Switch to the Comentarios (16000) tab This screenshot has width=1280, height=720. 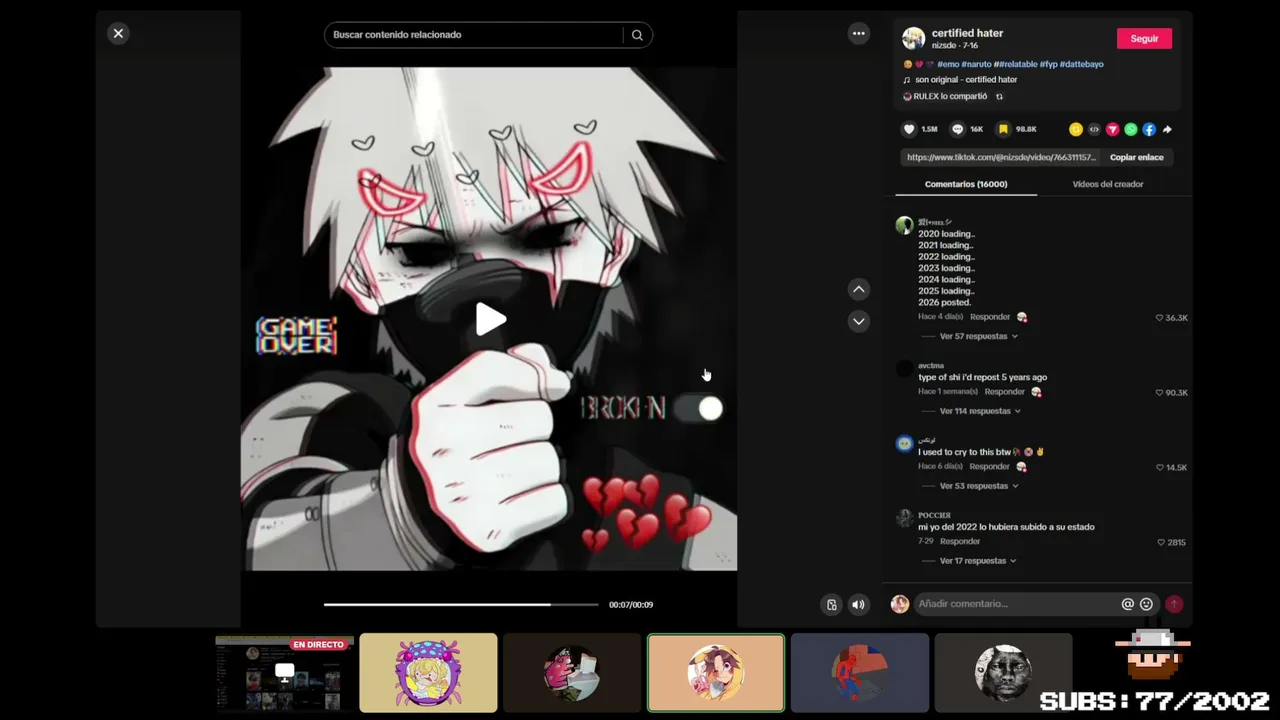pos(966,184)
